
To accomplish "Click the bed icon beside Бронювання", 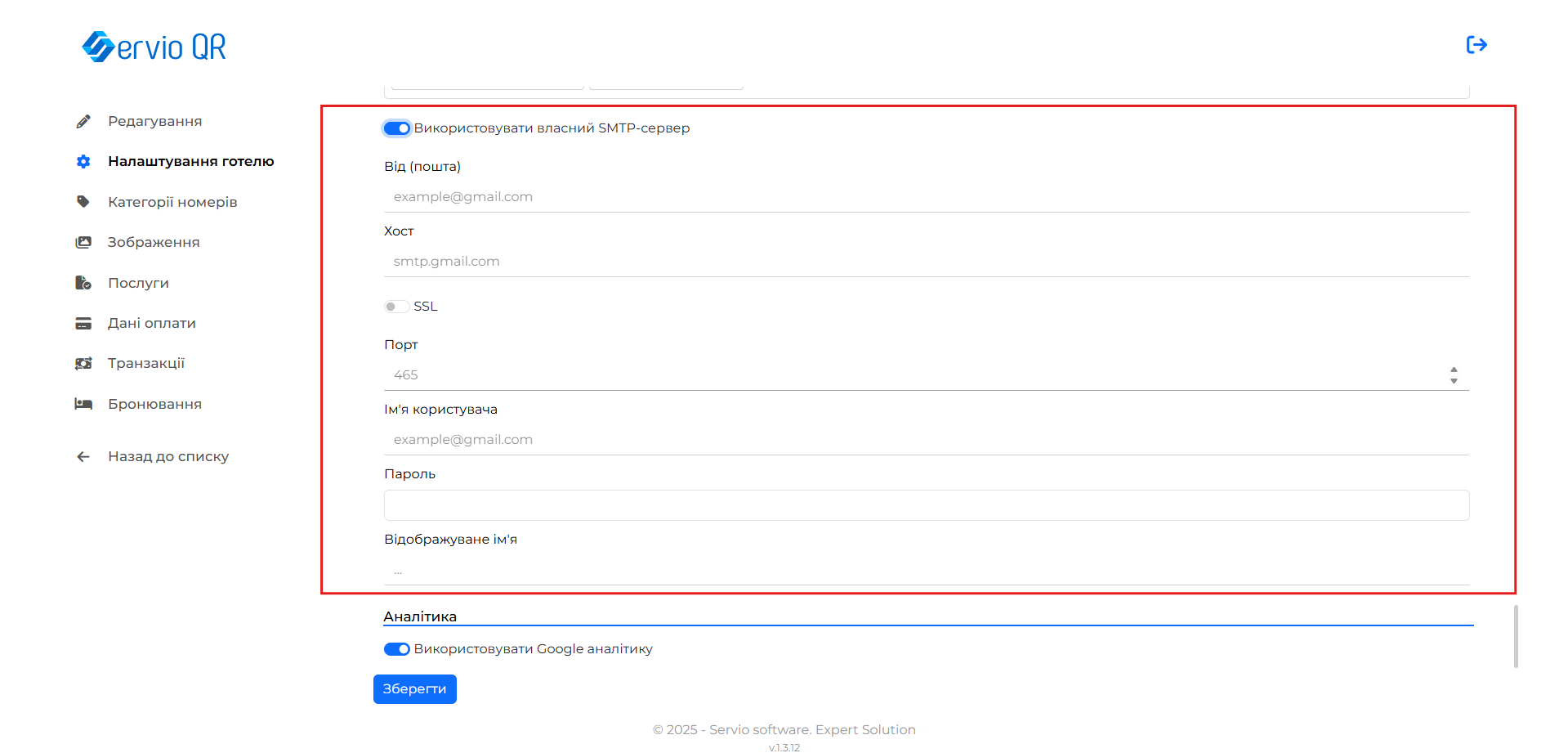I will point(83,404).
